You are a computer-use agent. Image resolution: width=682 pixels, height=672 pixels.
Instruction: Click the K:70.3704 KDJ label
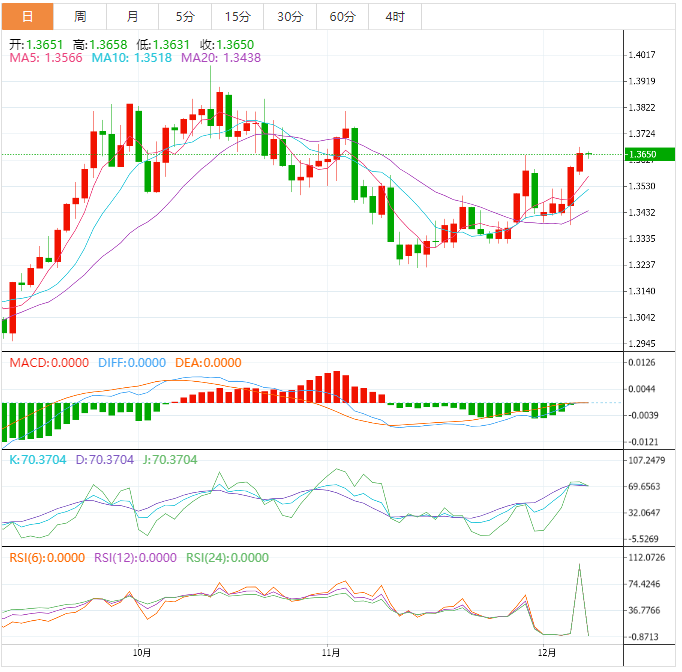38,460
